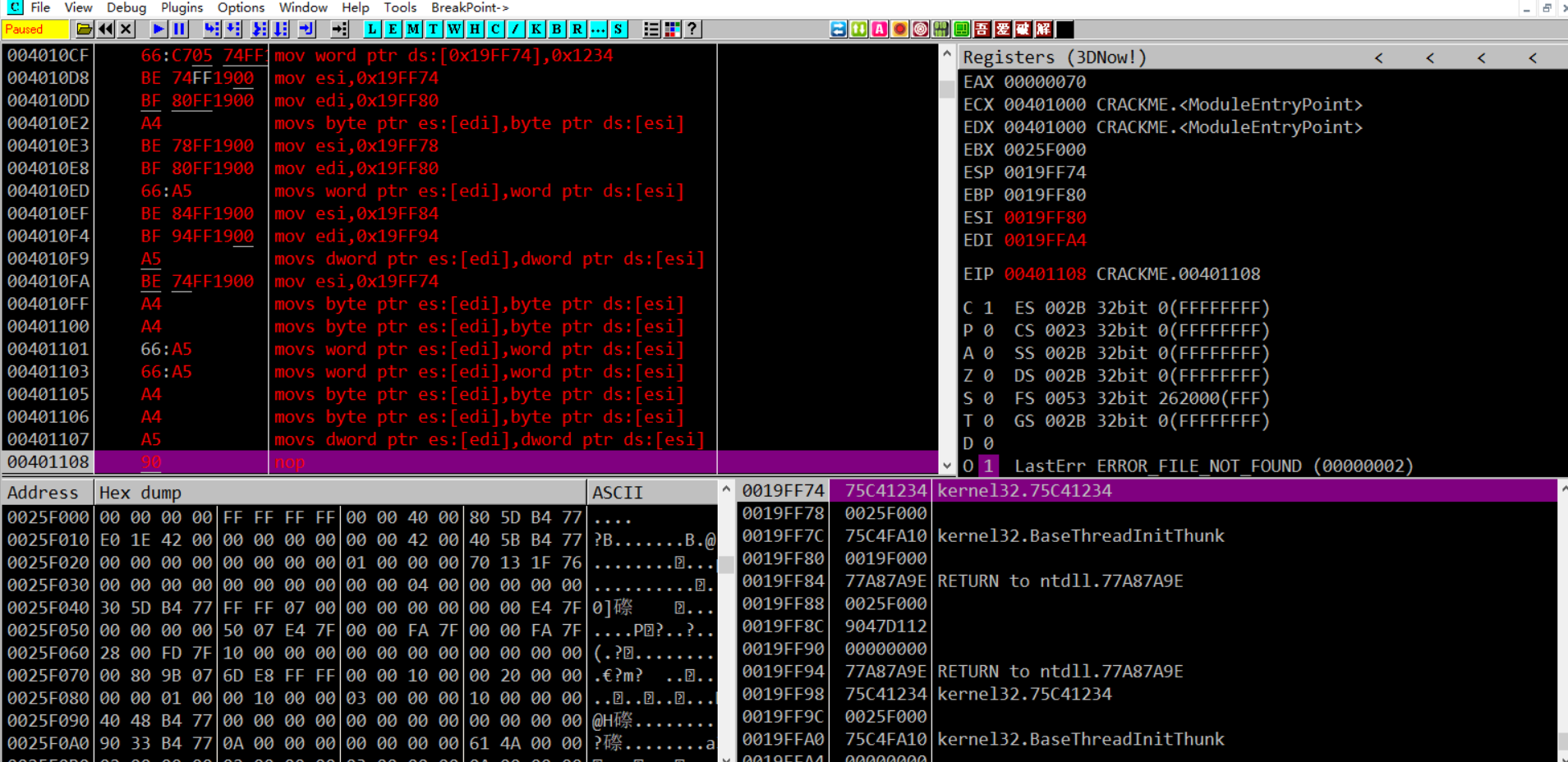This screenshot has width=1568, height=762.
Task: Click disassembly pane scrollbar down arrow
Action: coord(947,466)
